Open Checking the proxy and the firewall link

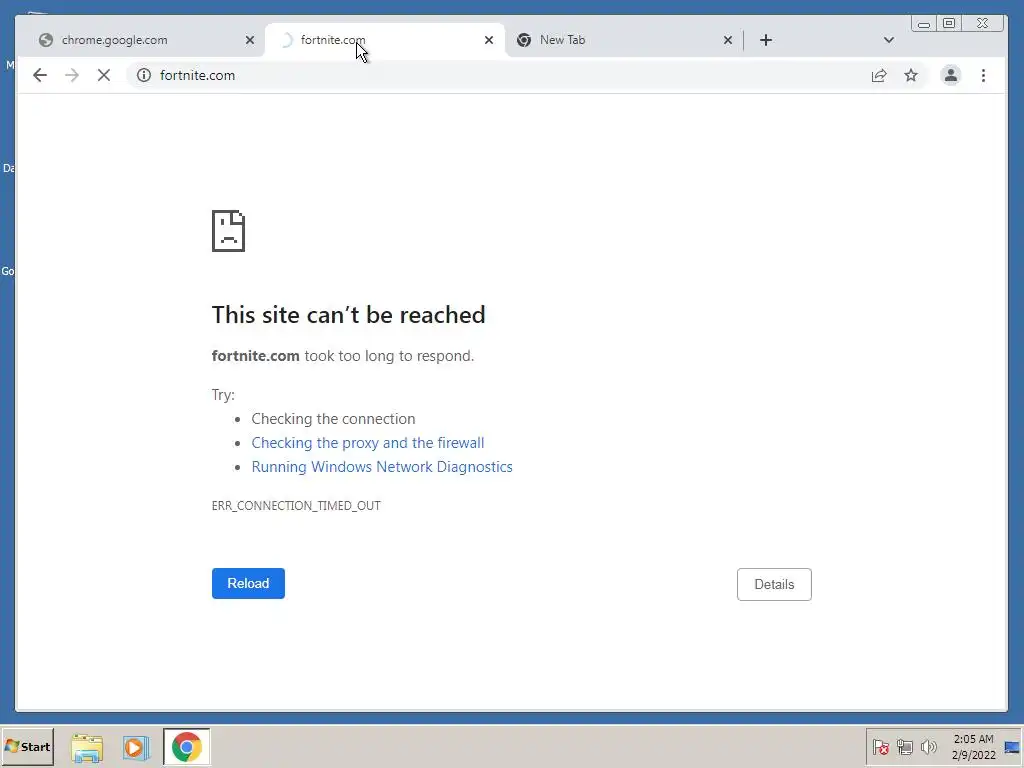click(368, 443)
